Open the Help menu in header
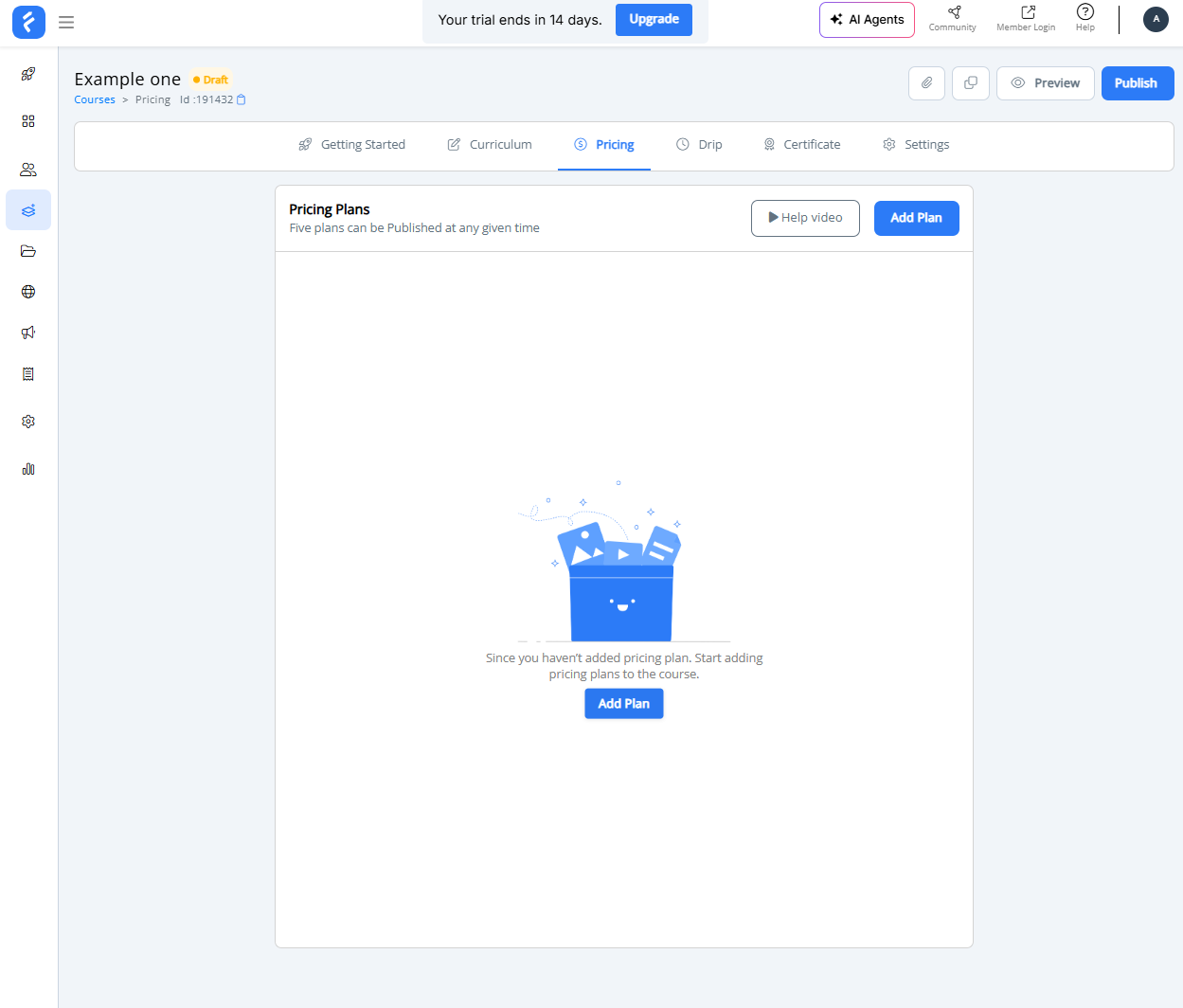This screenshot has height=1008, width=1183. 1085,17
